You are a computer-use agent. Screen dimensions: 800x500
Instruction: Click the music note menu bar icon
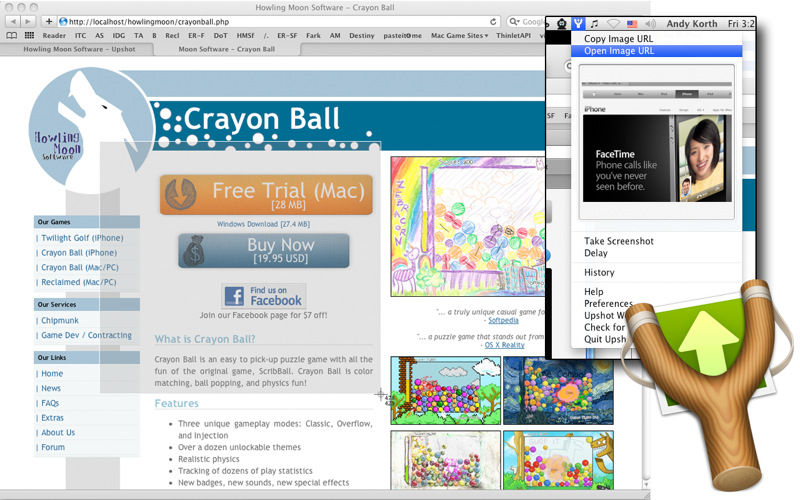(x=594, y=22)
